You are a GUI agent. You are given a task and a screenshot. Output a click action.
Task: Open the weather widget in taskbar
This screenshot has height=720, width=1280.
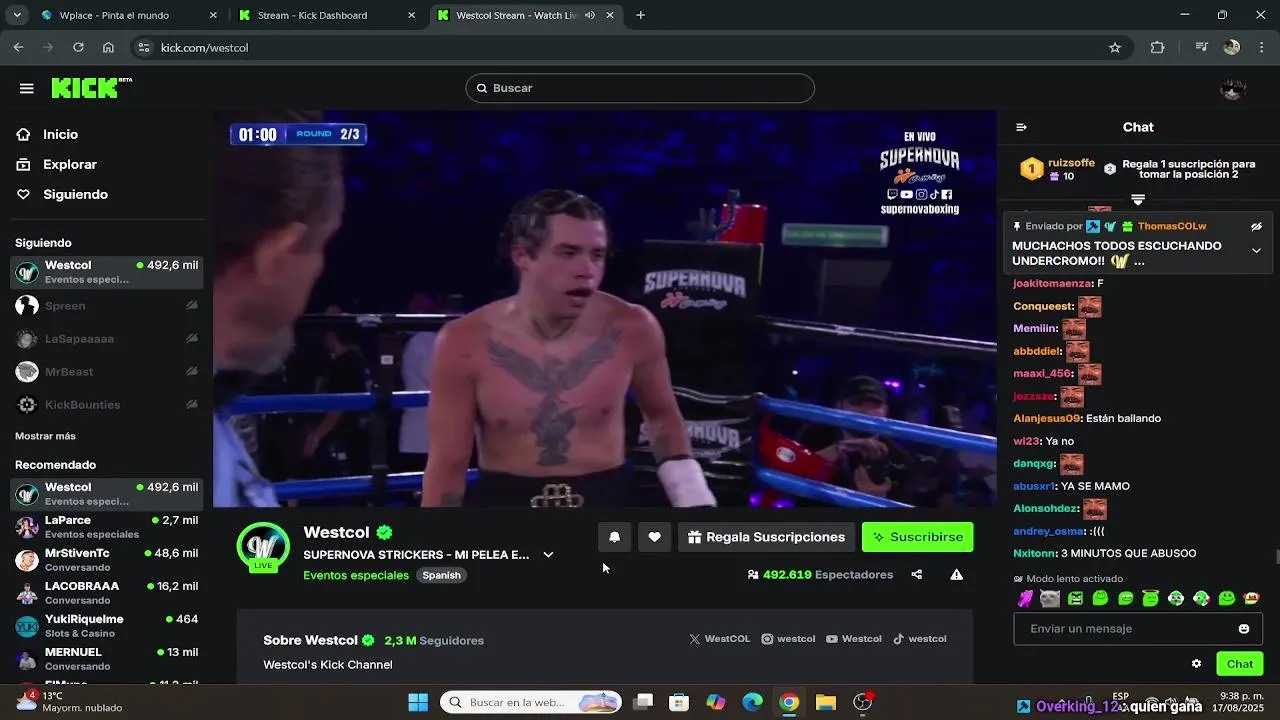[70, 702]
